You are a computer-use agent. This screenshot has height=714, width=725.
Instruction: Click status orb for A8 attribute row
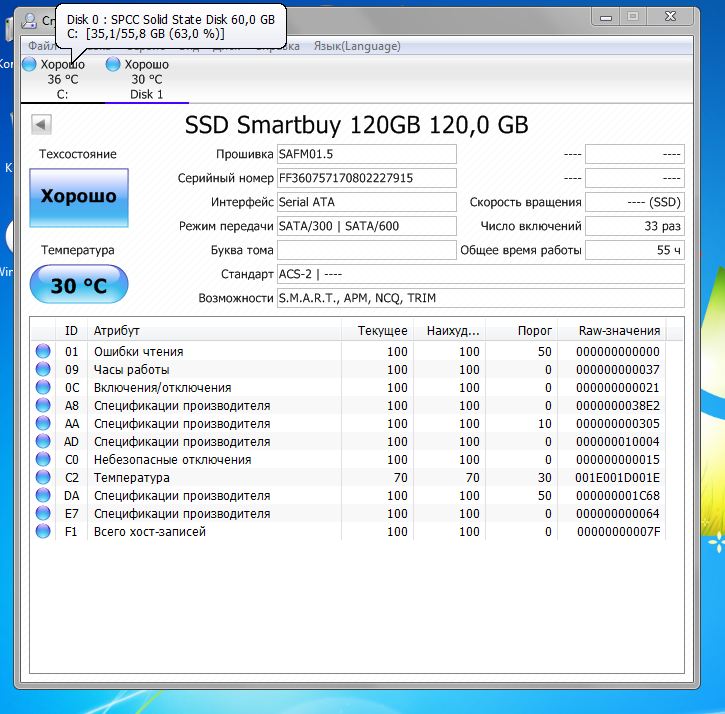pyautogui.click(x=43, y=405)
